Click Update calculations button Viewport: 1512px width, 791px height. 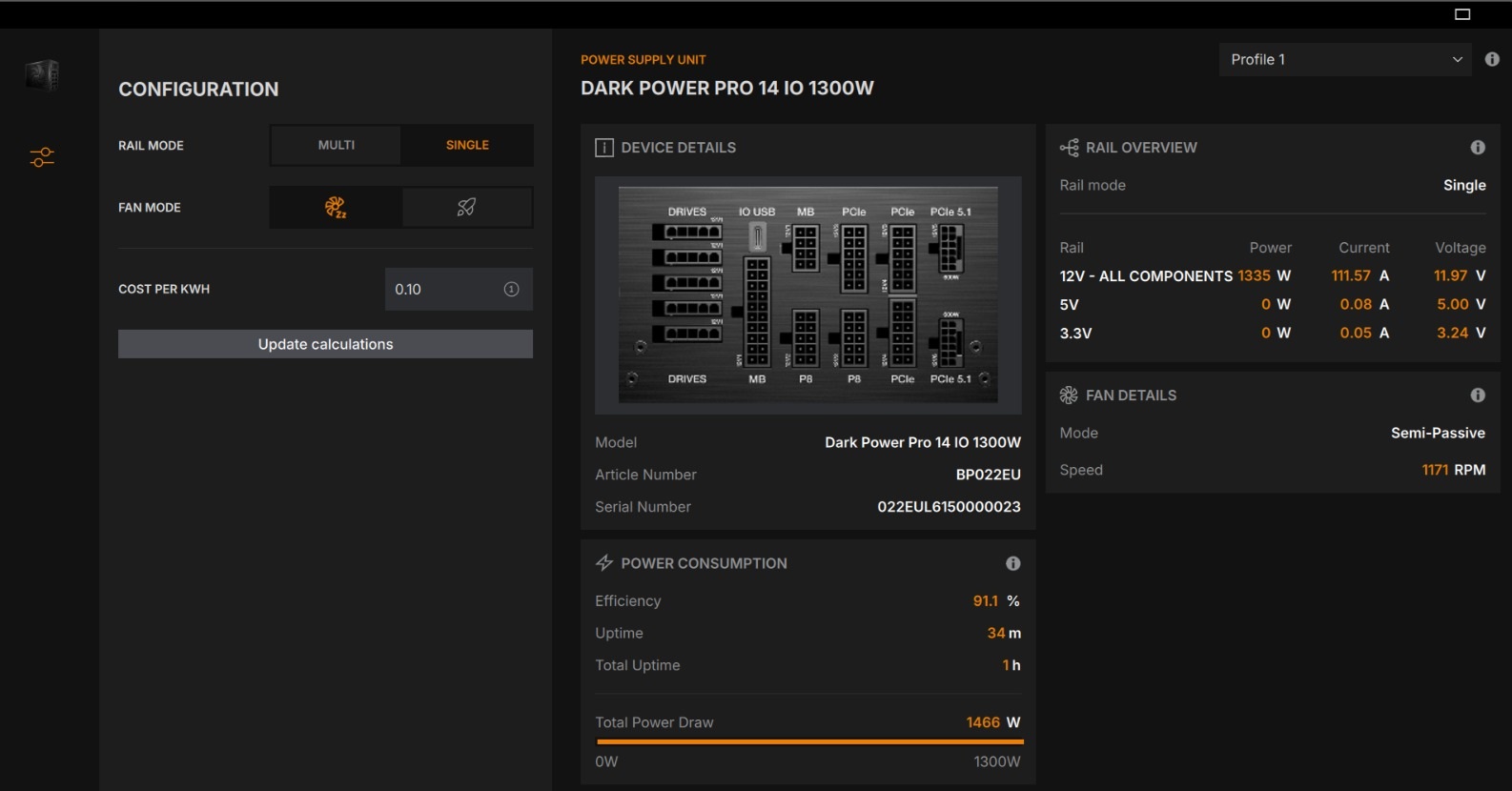click(x=325, y=344)
